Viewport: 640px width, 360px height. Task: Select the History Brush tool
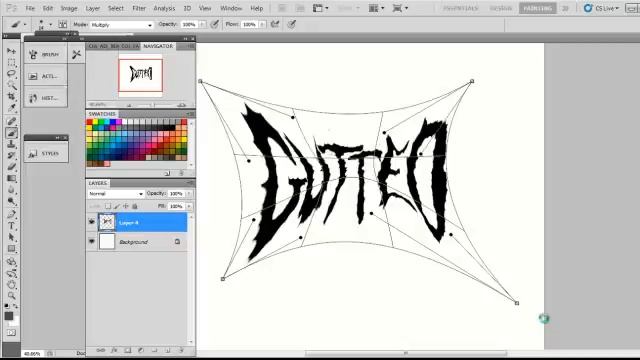(x=11, y=156)
